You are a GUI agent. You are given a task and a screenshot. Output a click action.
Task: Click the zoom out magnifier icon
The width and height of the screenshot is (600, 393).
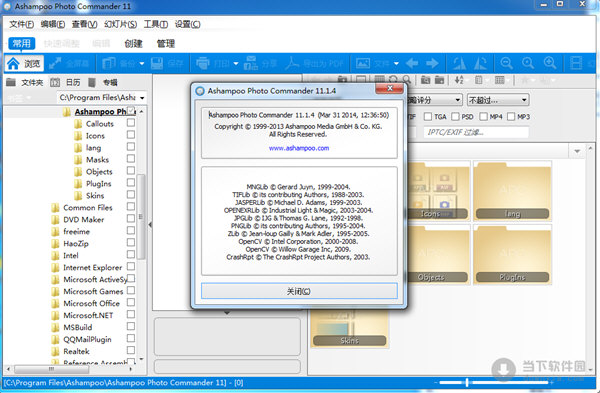506,63
